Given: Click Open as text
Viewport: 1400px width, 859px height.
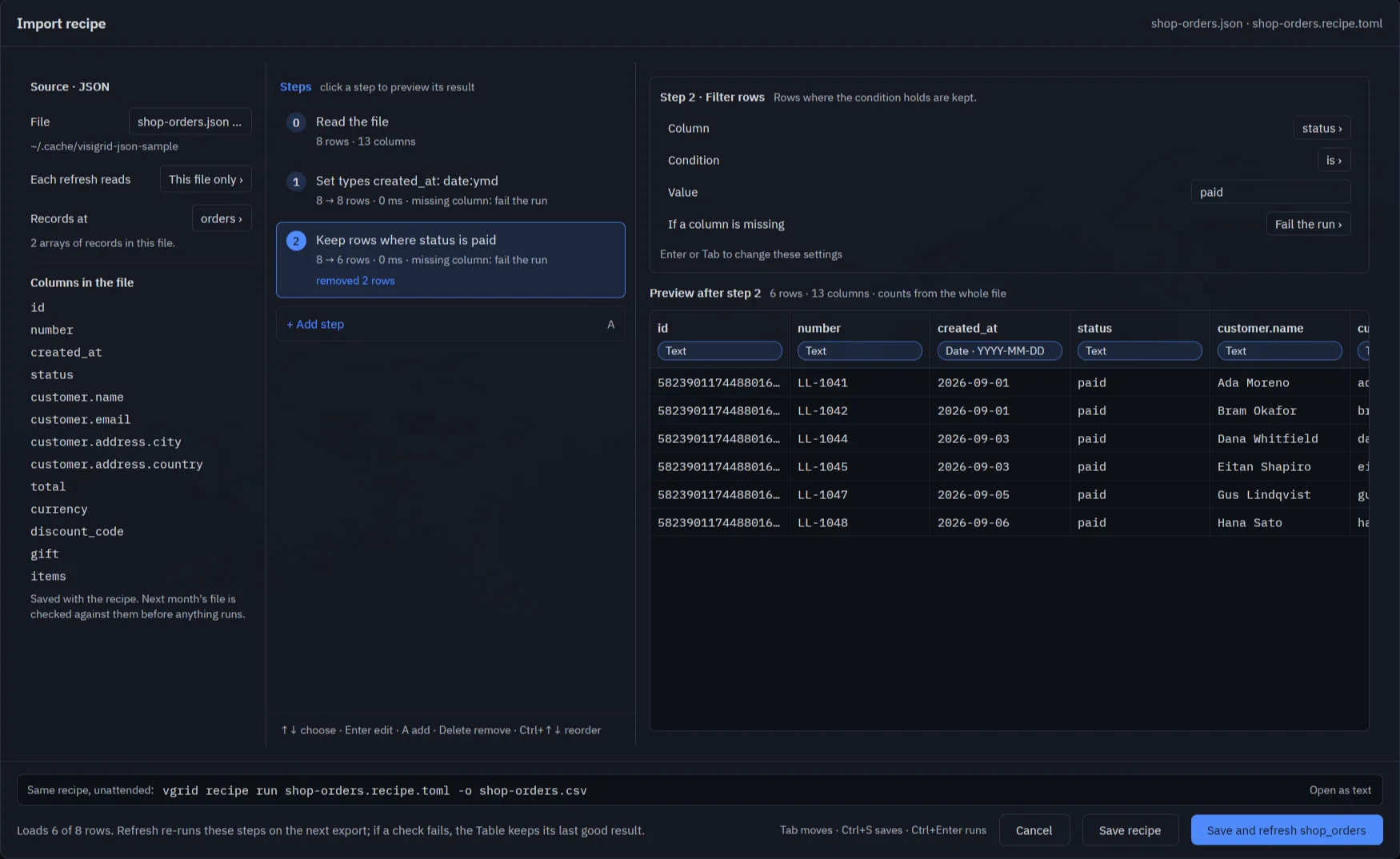Looking at the screenshot, I should [1340, 790].
